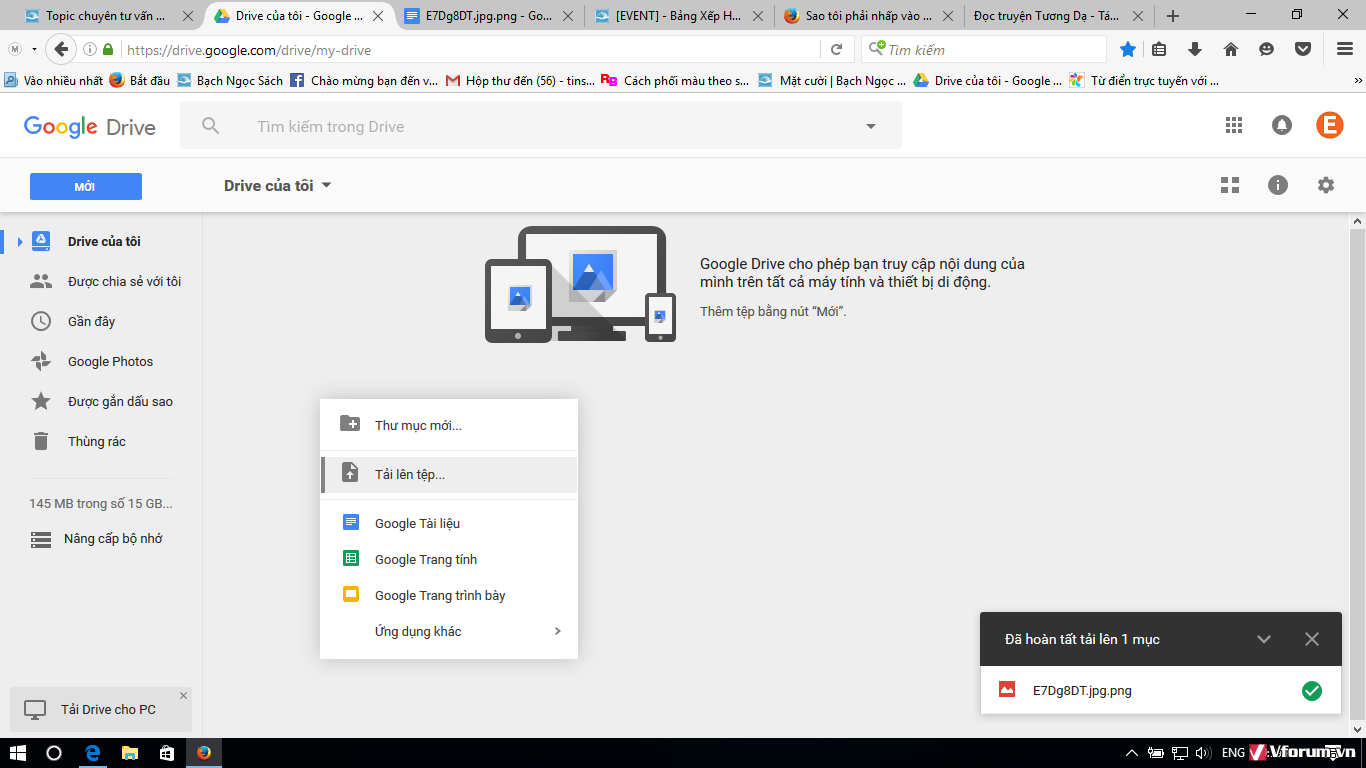Viewport: 1366px width, 768px height.
Task: Expand the Drive của tôi tree arrow
Action: click(19, 242)
